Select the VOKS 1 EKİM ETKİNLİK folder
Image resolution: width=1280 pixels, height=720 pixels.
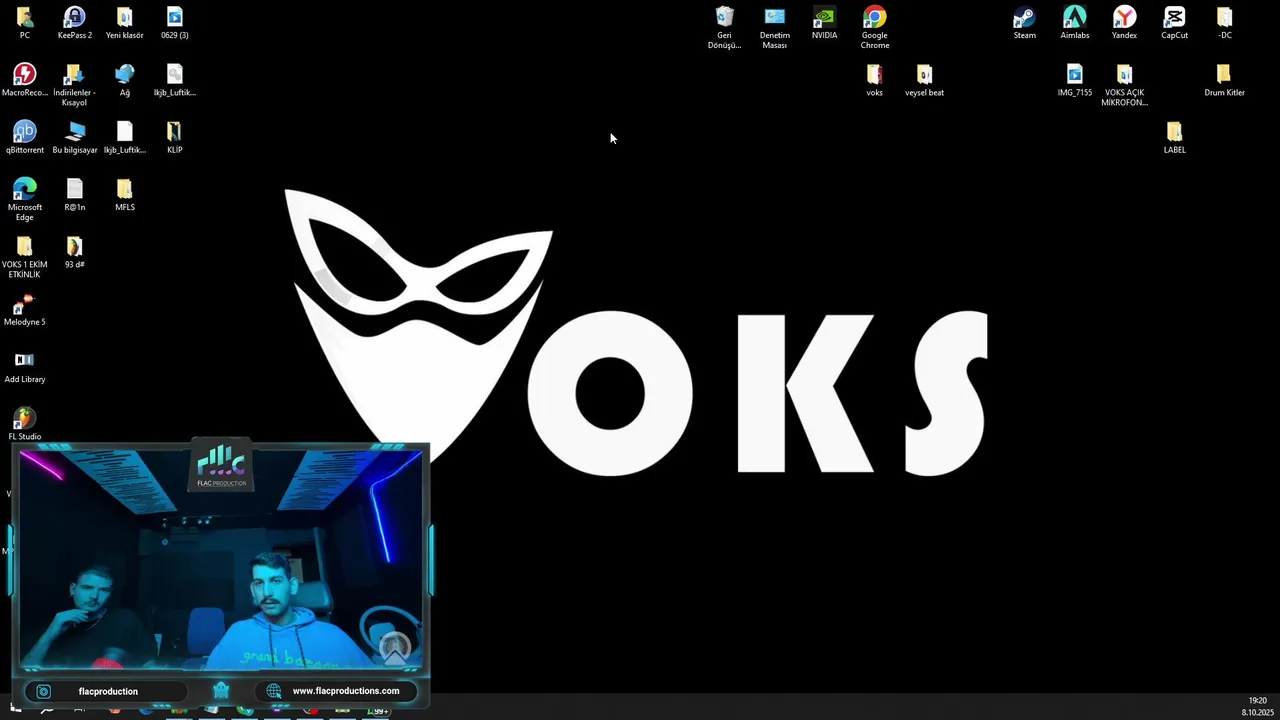click(25, 257)
